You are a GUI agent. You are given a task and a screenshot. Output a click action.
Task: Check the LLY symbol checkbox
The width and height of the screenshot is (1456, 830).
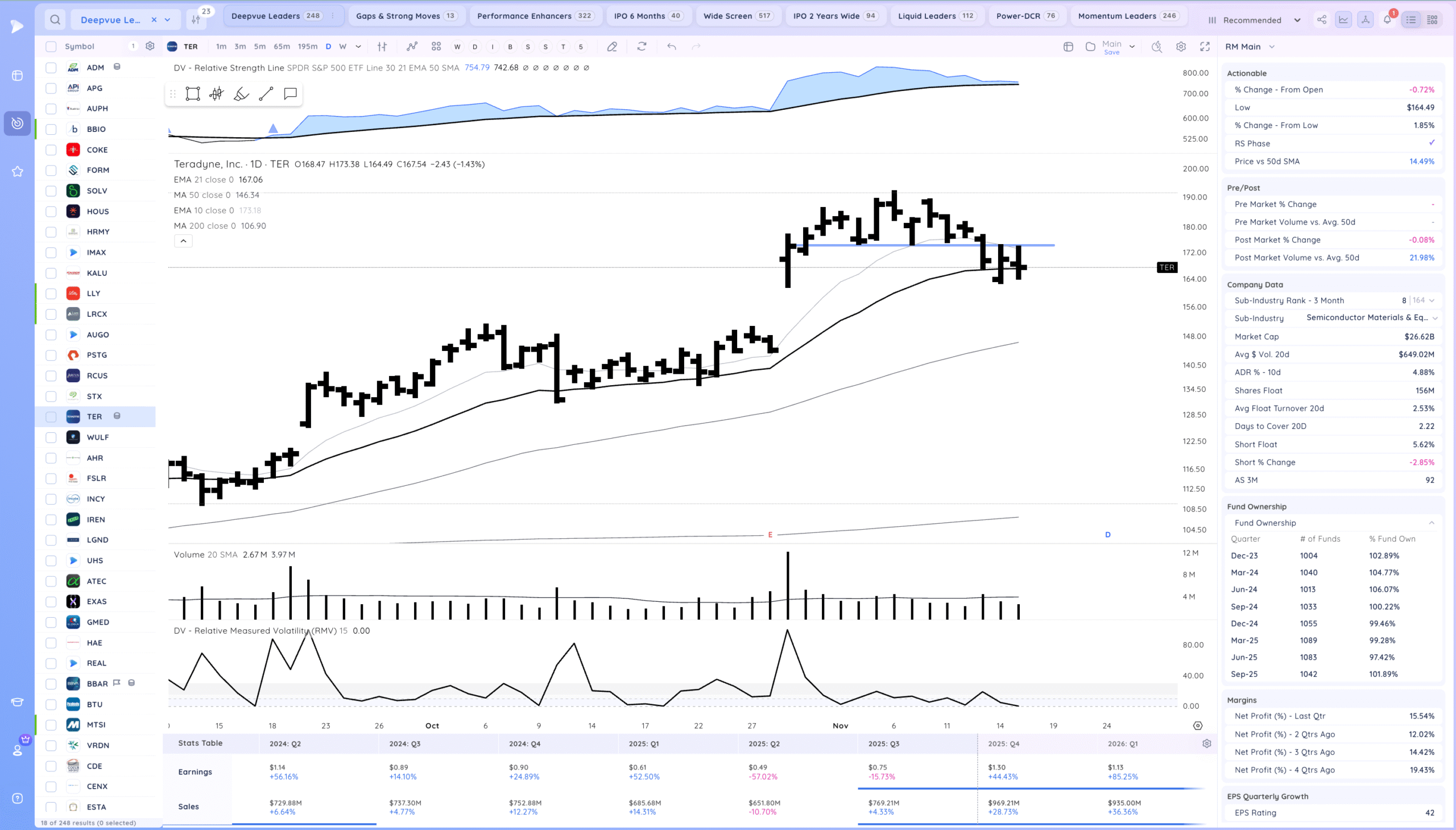tap(51, 294)
